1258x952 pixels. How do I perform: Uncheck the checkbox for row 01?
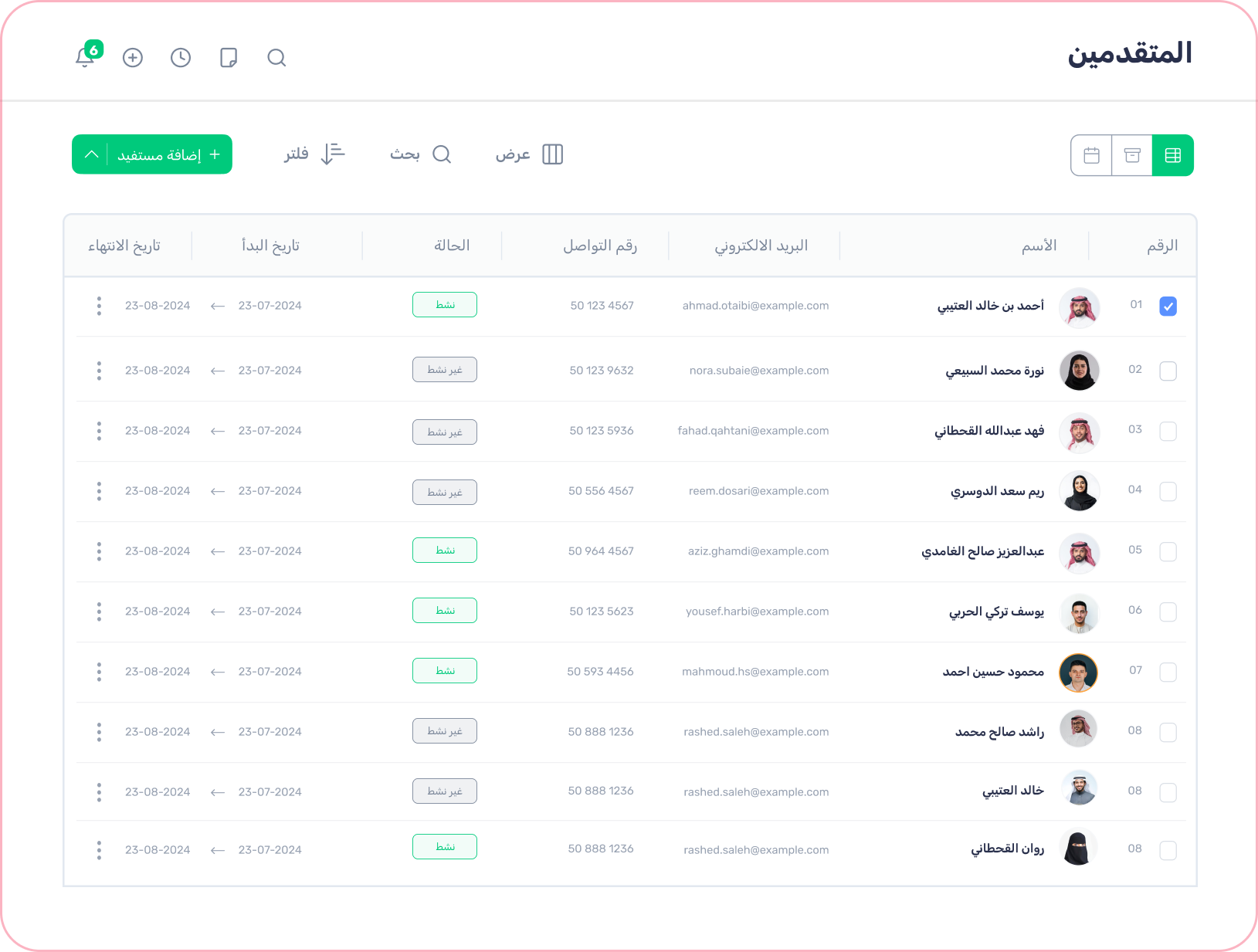coord(1168,307)
